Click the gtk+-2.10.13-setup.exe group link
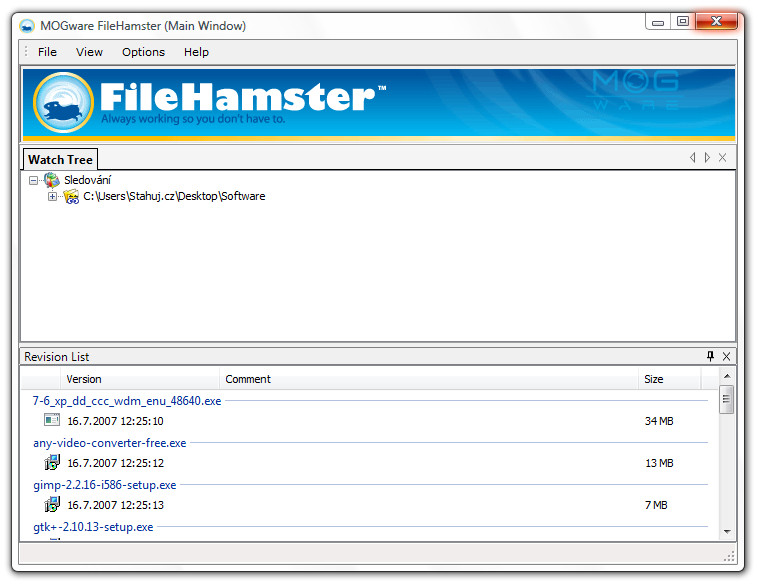The width and height of the screenshot is (758, 585). pos(93,527)
